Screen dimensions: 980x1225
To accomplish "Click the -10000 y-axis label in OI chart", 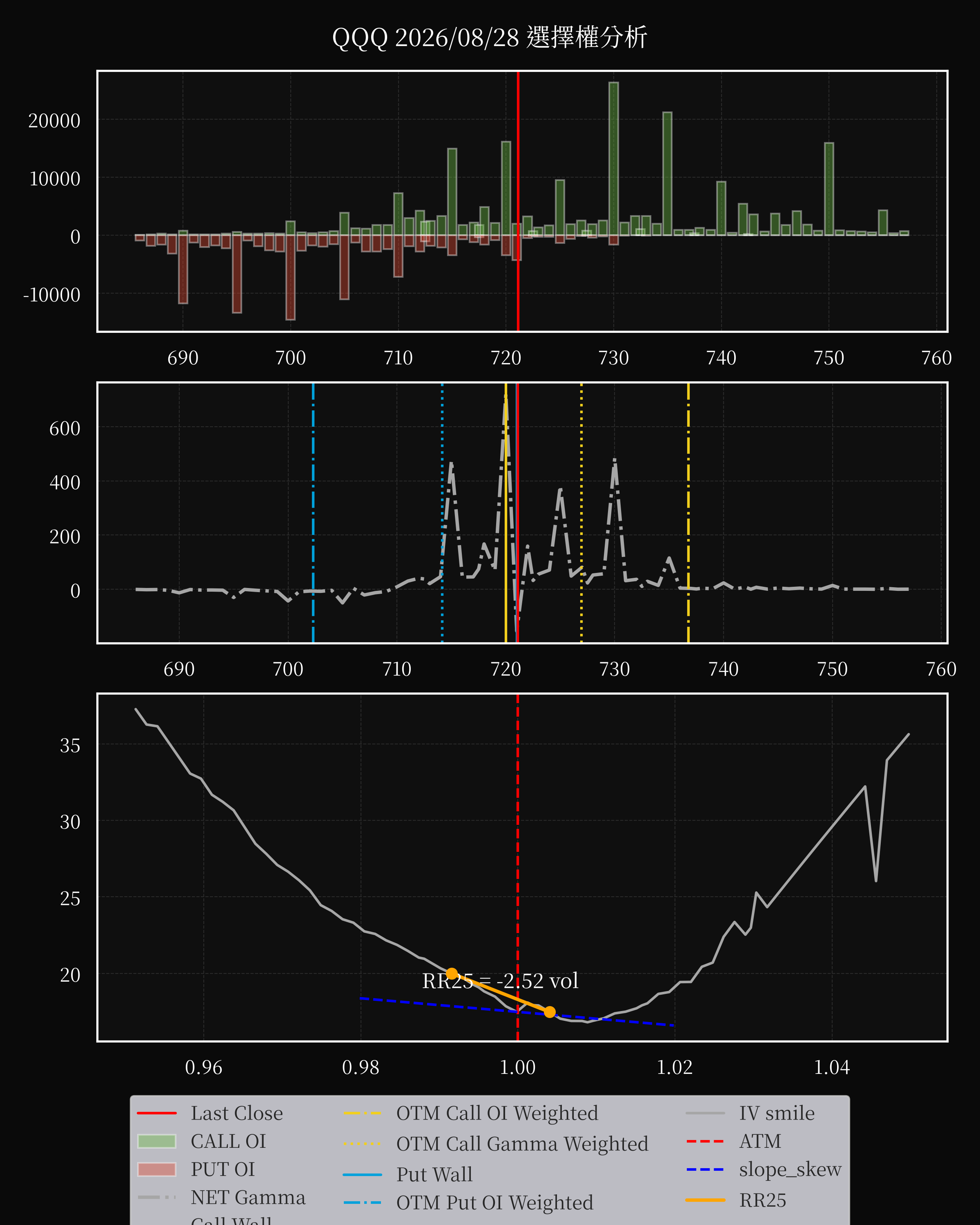I will [x=52, y=295].
